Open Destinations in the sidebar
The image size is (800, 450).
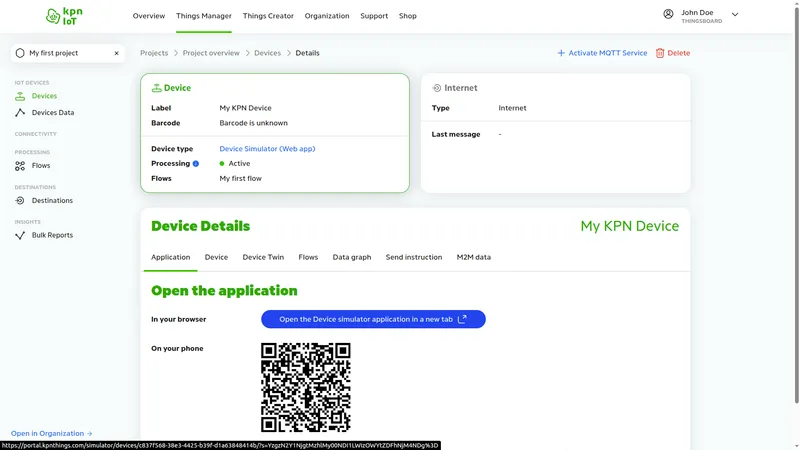(52, 201)
